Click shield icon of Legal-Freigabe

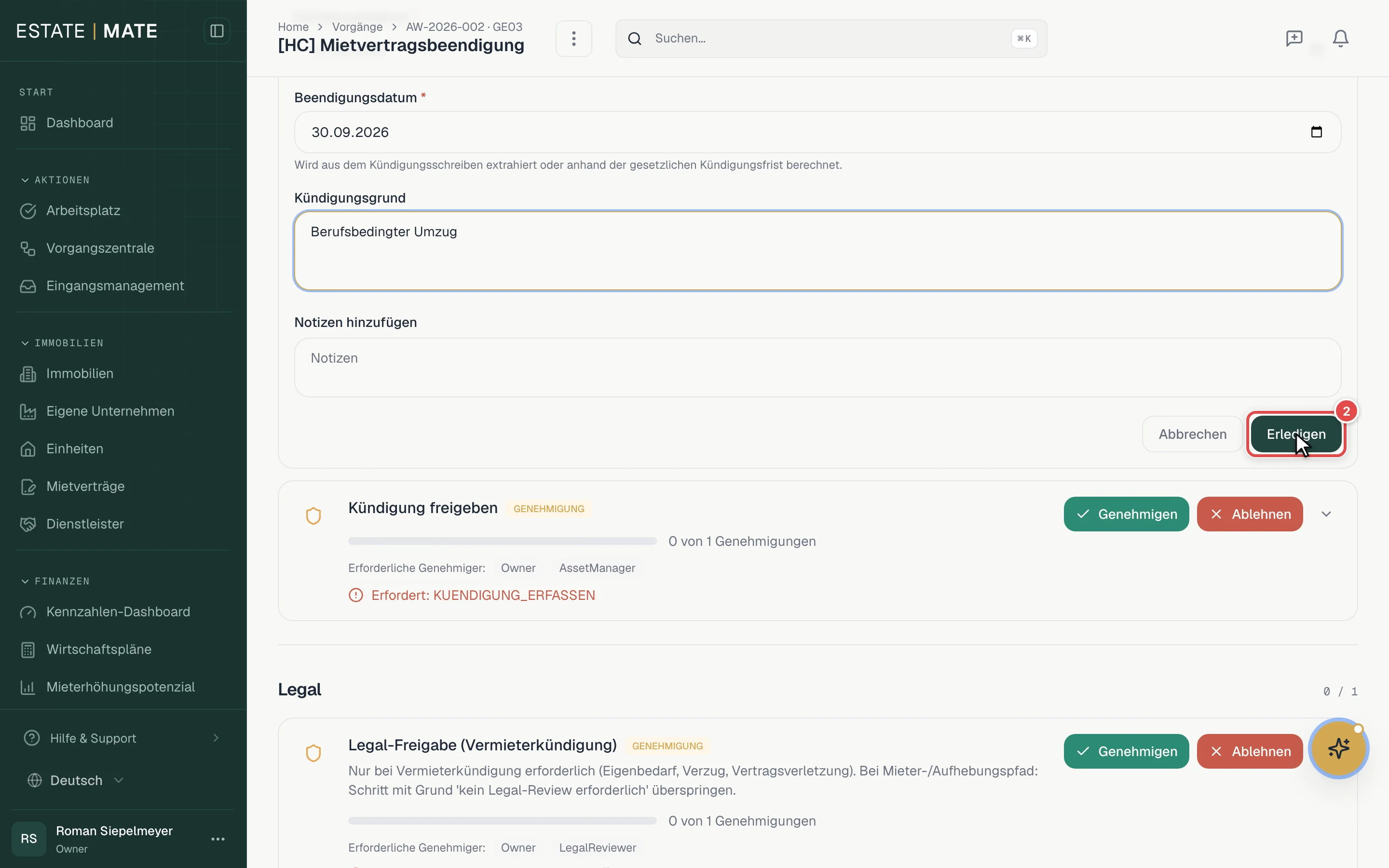pos(313,753)
